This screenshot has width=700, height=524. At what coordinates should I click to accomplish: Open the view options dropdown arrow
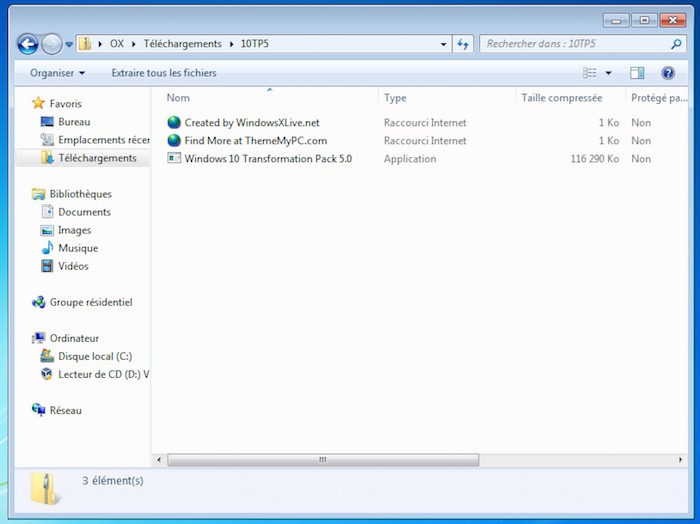coord(608,73)
